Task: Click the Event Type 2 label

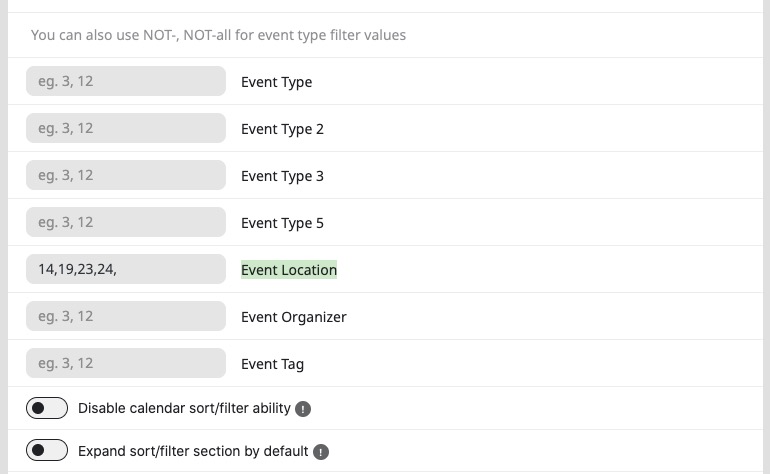Action: tap(282, 129)
